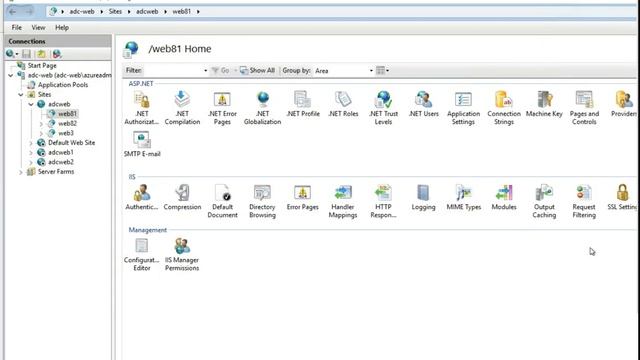Open Application Settings feature
This screenshot has height=360, width=640.
click(x=463, y=108)
